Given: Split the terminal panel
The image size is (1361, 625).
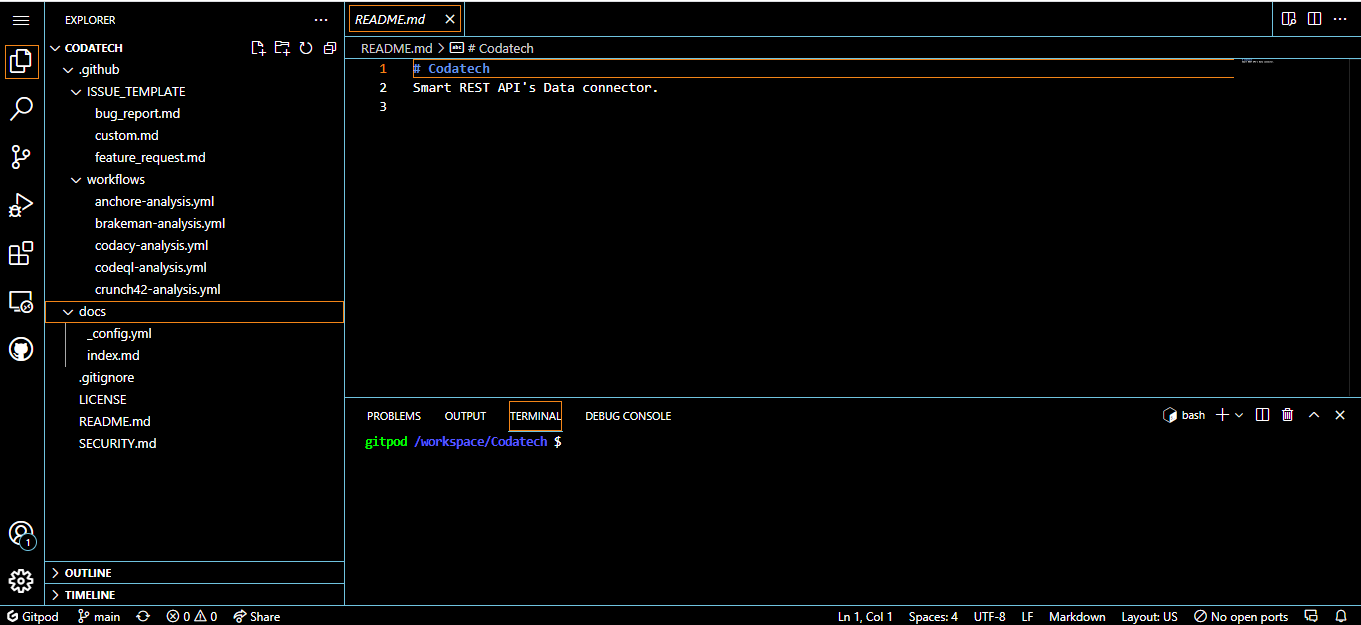Looking at the screenshot, I should (1263, 415).
